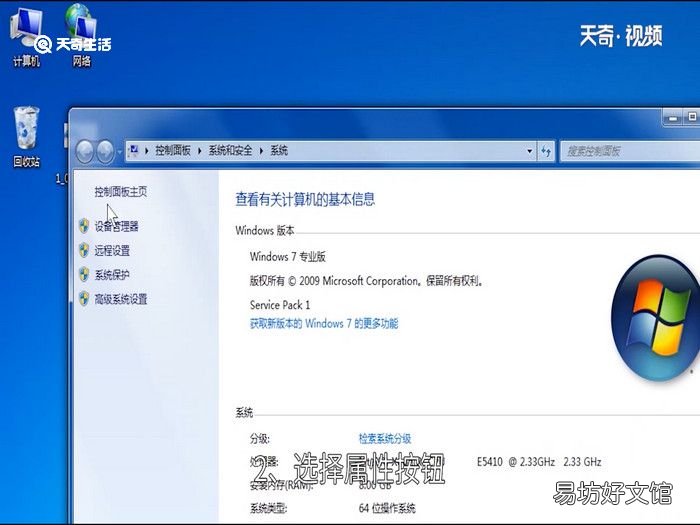Focus the 搜索控制面板 search box
700x525 pixels.
coord(629,151)
